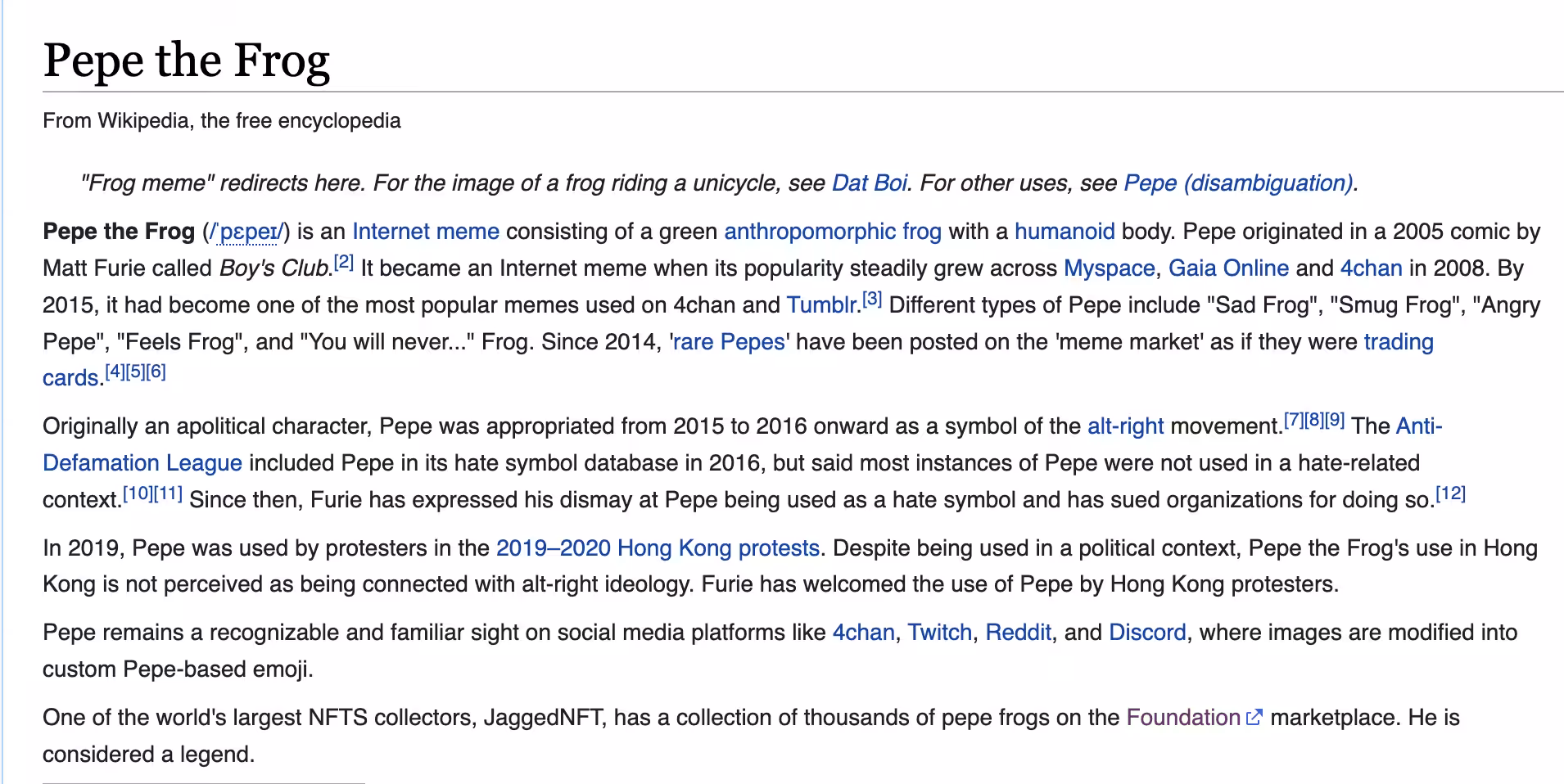Screen dimensions: 1564x784
Task: Click the external link icon after Foundation
Action: point(1254,718)
